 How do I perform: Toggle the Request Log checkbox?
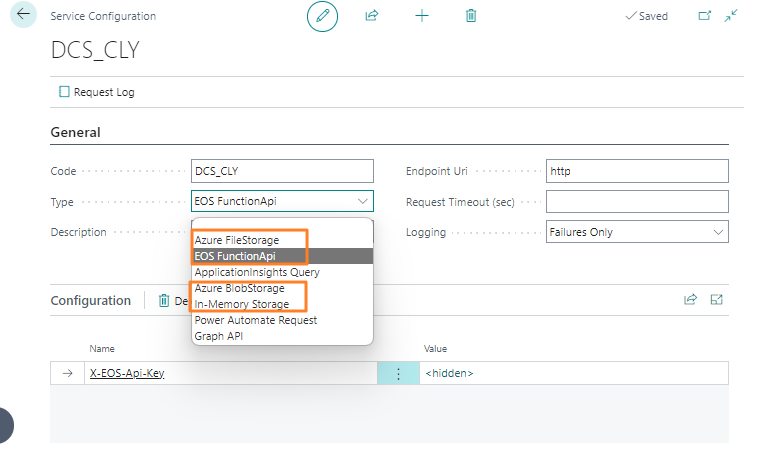(65, 92)
